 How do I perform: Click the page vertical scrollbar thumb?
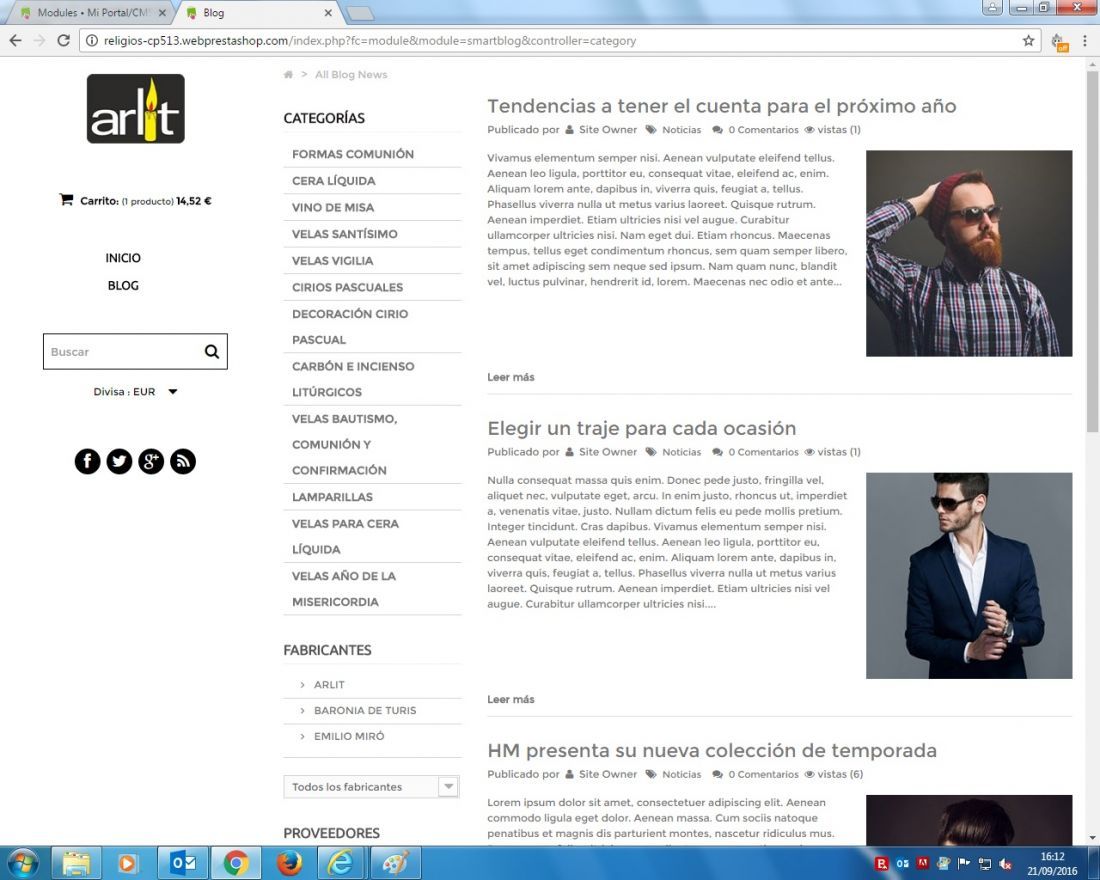(1092, 251)
